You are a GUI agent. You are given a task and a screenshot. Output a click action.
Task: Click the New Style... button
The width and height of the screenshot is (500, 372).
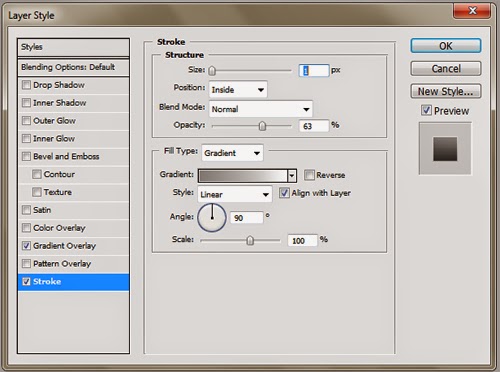coord(446,91)
